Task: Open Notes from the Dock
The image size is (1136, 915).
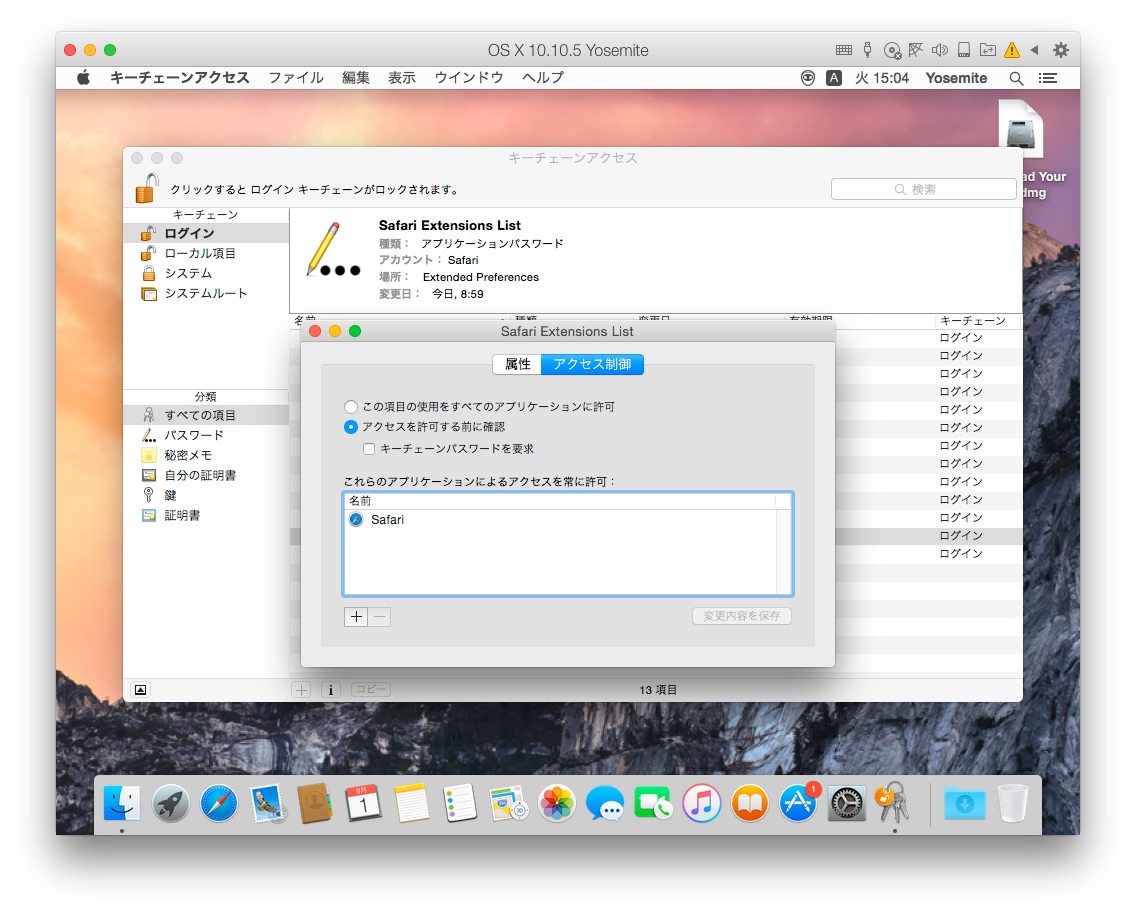Action: [x=412, y=803]
